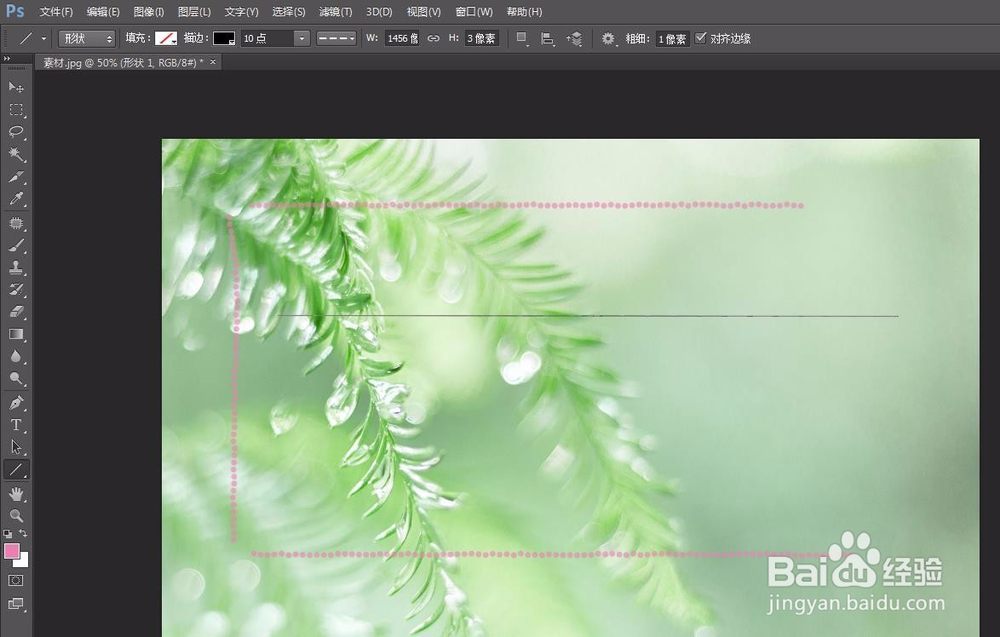Open the 帮助(H) menu
The height and width of the screenshot is (637, 1000).
524,11
